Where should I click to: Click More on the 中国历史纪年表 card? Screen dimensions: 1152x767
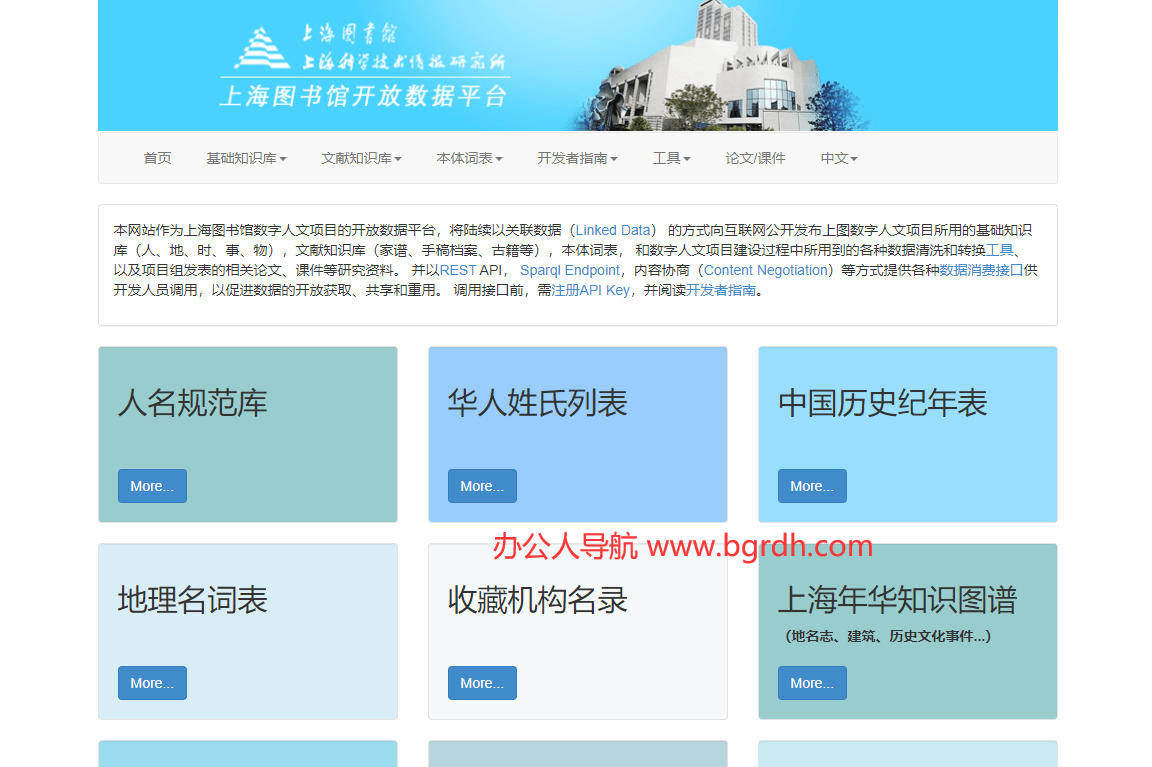point(812,485)
